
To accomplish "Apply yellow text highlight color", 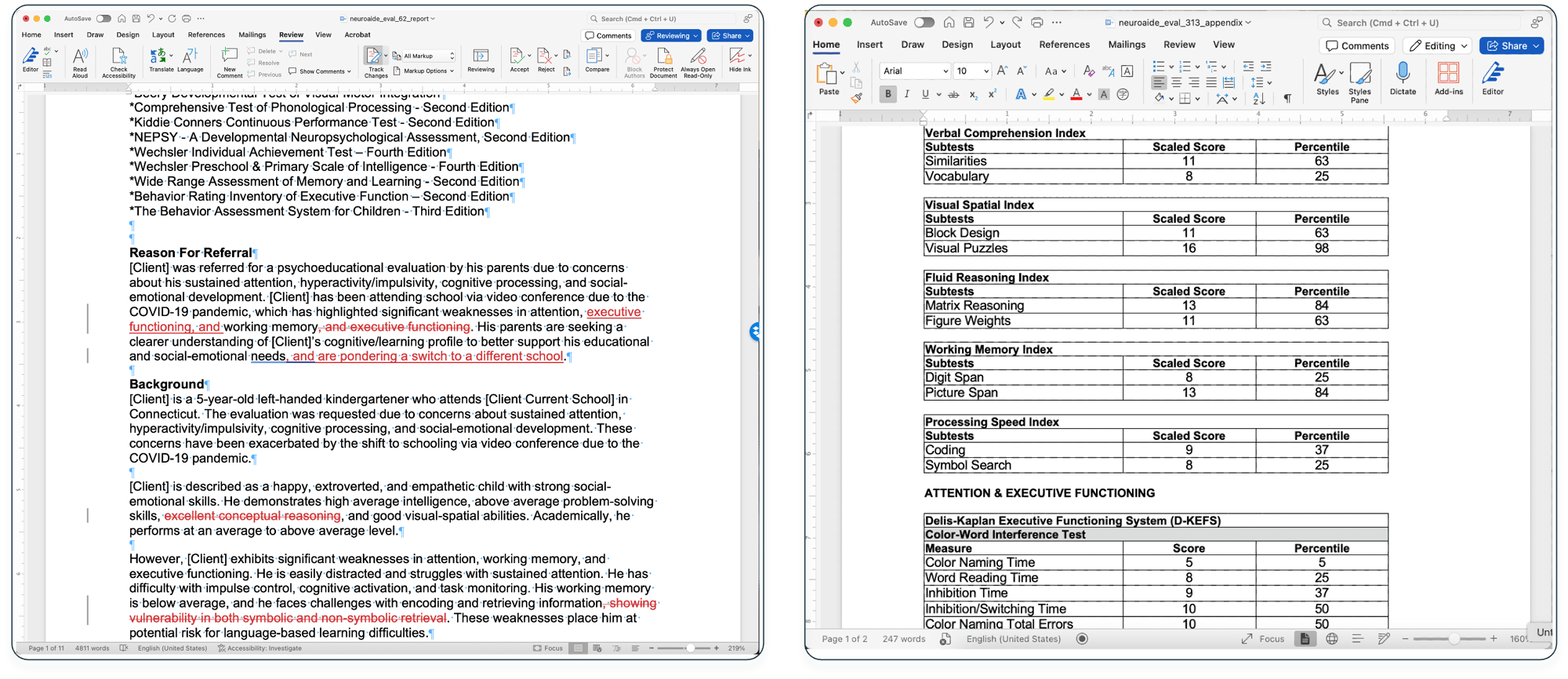I will click(1048, 94).
